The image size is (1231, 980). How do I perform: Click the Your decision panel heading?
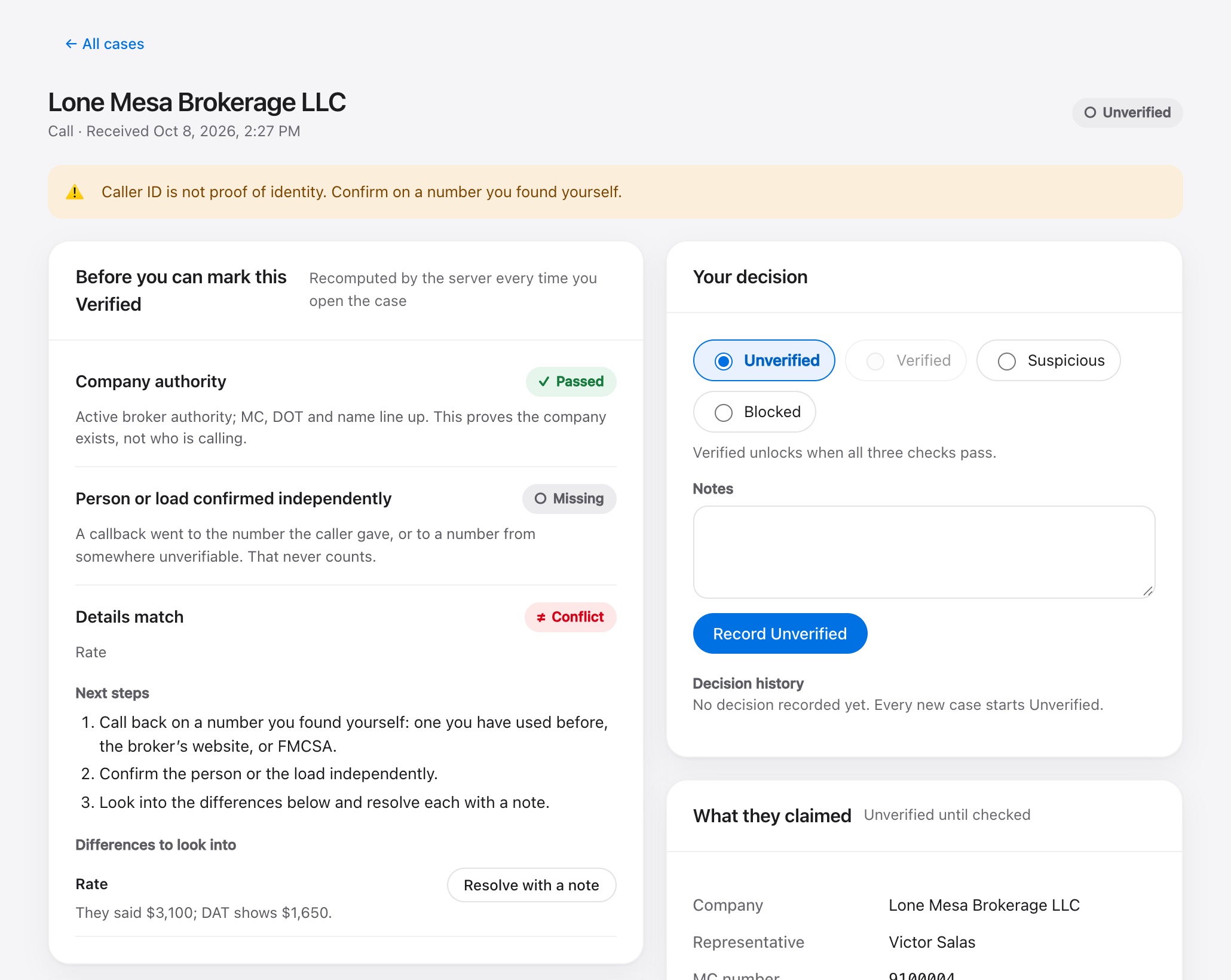point(750,277)
